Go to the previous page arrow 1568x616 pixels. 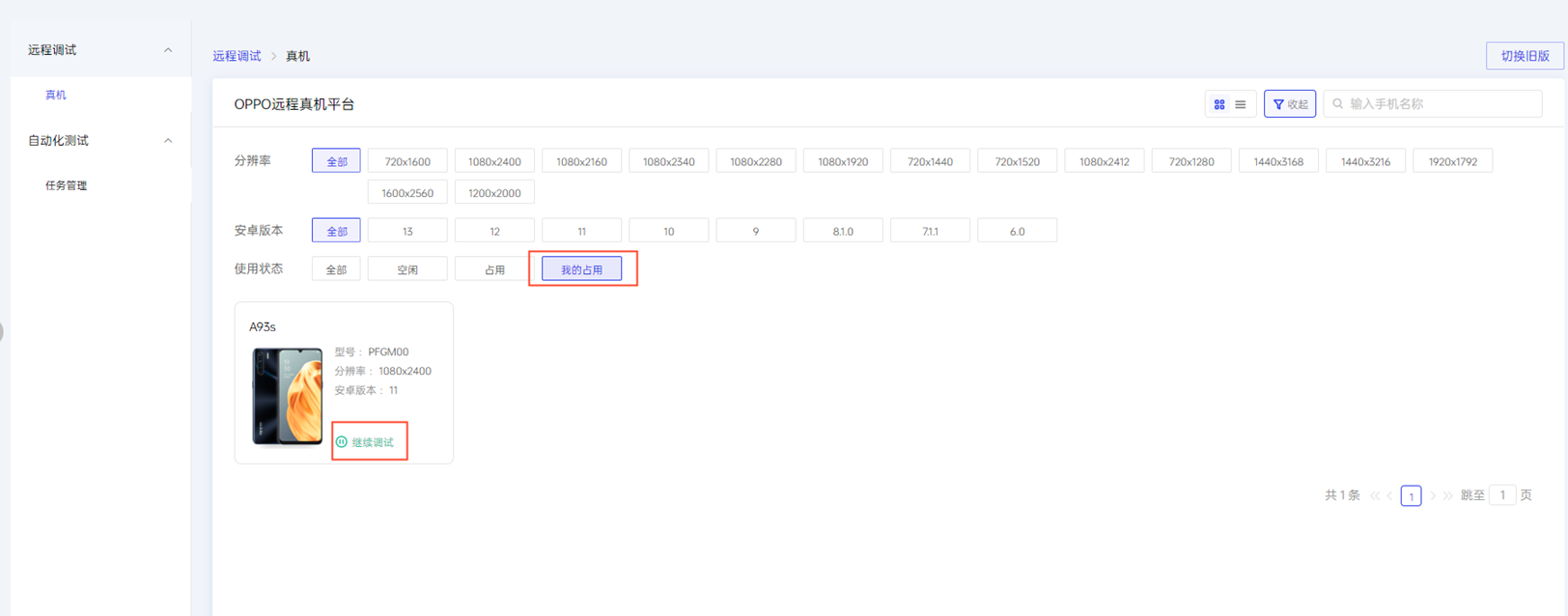(1390, 496)
